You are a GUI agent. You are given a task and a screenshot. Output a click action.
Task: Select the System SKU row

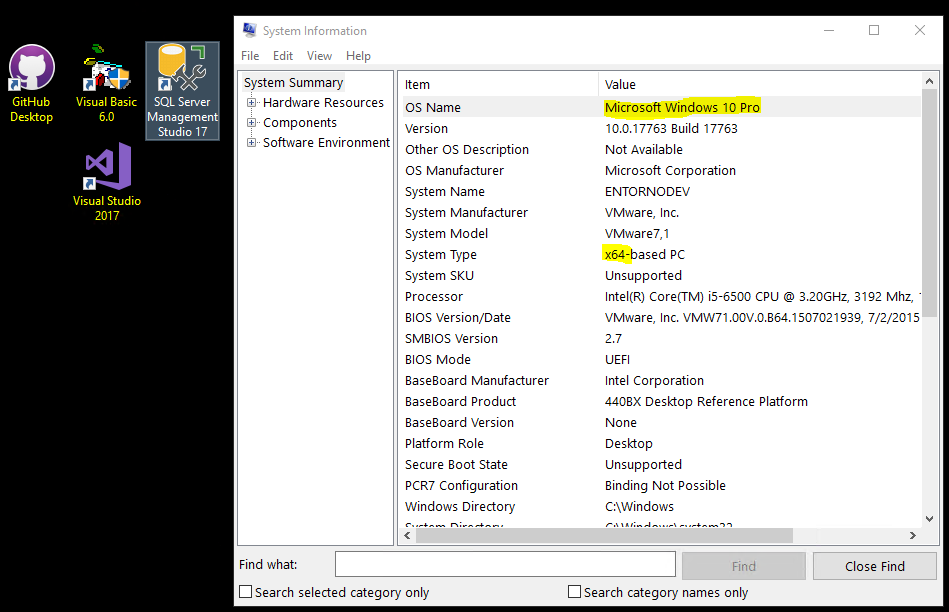[662, 275]
